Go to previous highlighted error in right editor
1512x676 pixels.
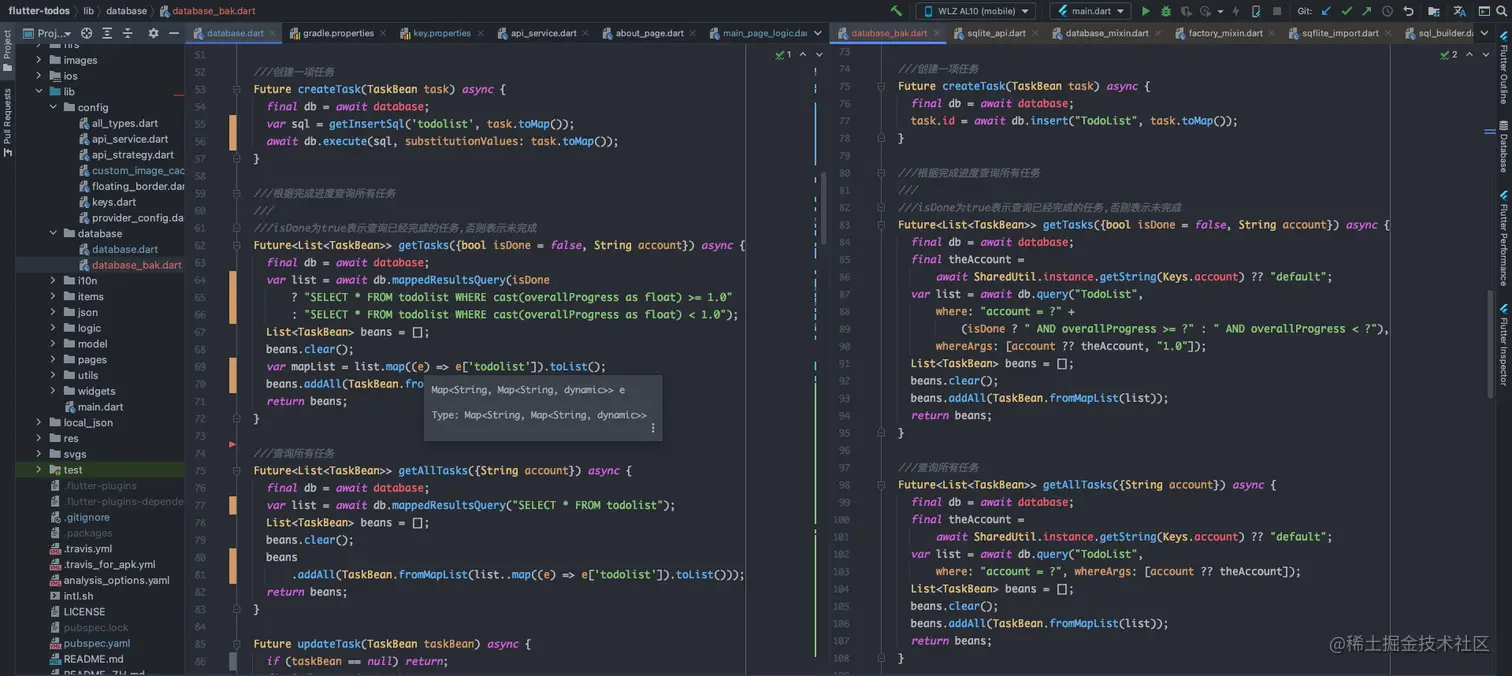tap(1469, 55)
